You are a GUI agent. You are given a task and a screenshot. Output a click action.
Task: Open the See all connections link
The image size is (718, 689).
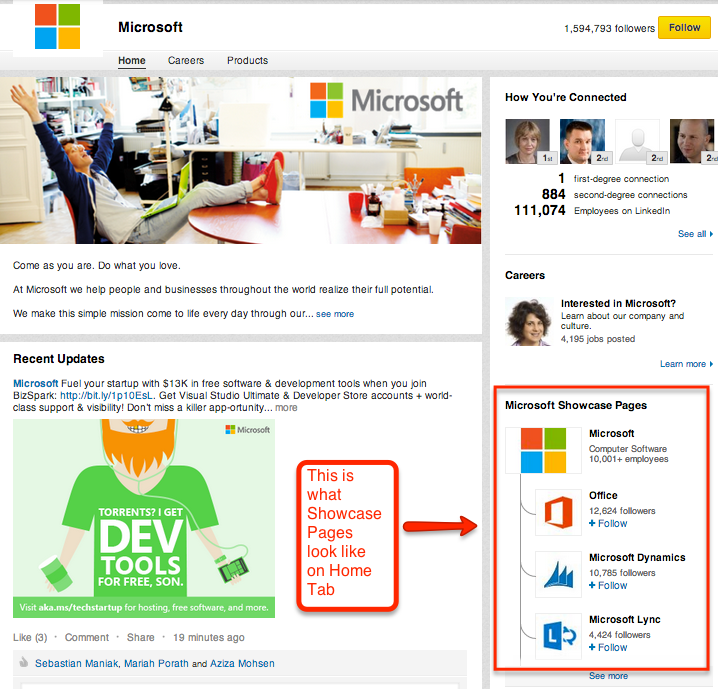tap(695, 234)
